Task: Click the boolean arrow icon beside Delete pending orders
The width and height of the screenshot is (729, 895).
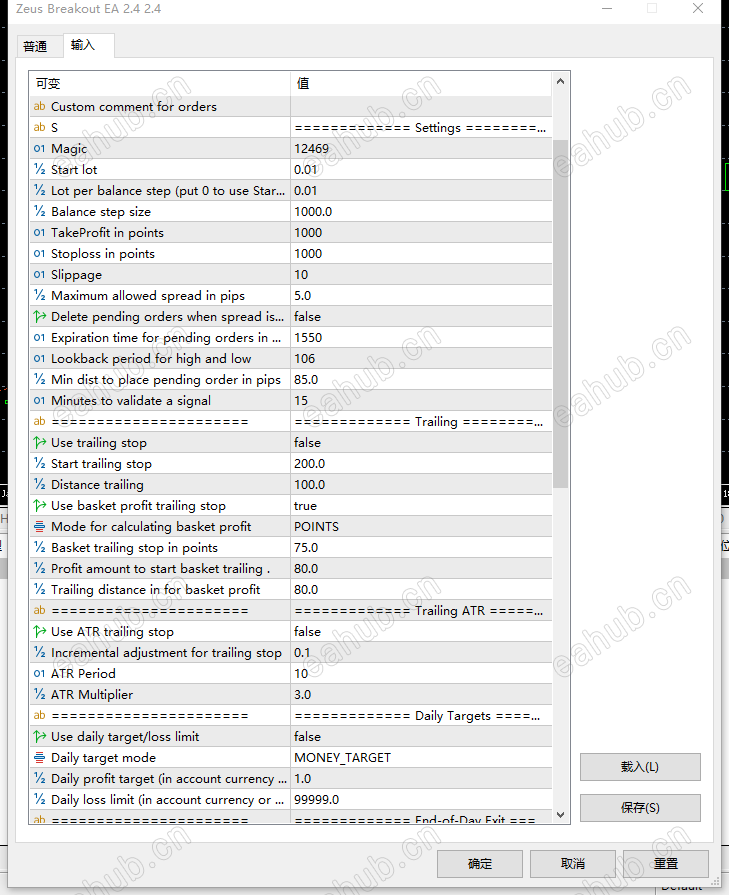Action: [x=39, y=316]
